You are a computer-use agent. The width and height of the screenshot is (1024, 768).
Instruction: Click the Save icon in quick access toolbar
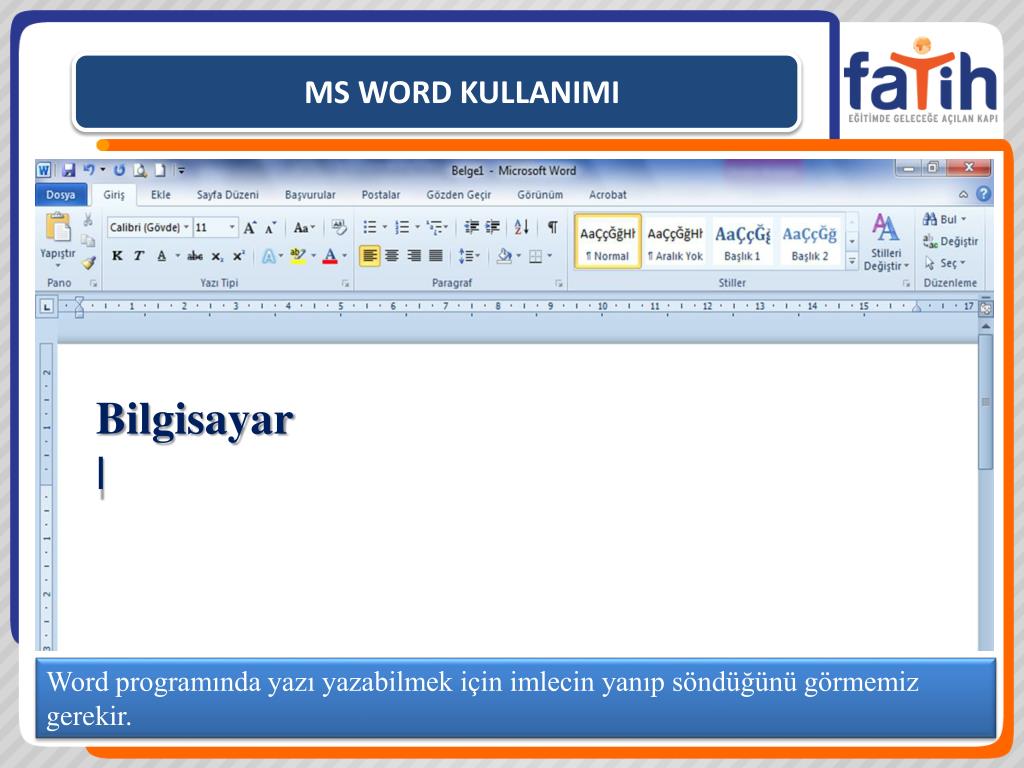pos(69,170)
